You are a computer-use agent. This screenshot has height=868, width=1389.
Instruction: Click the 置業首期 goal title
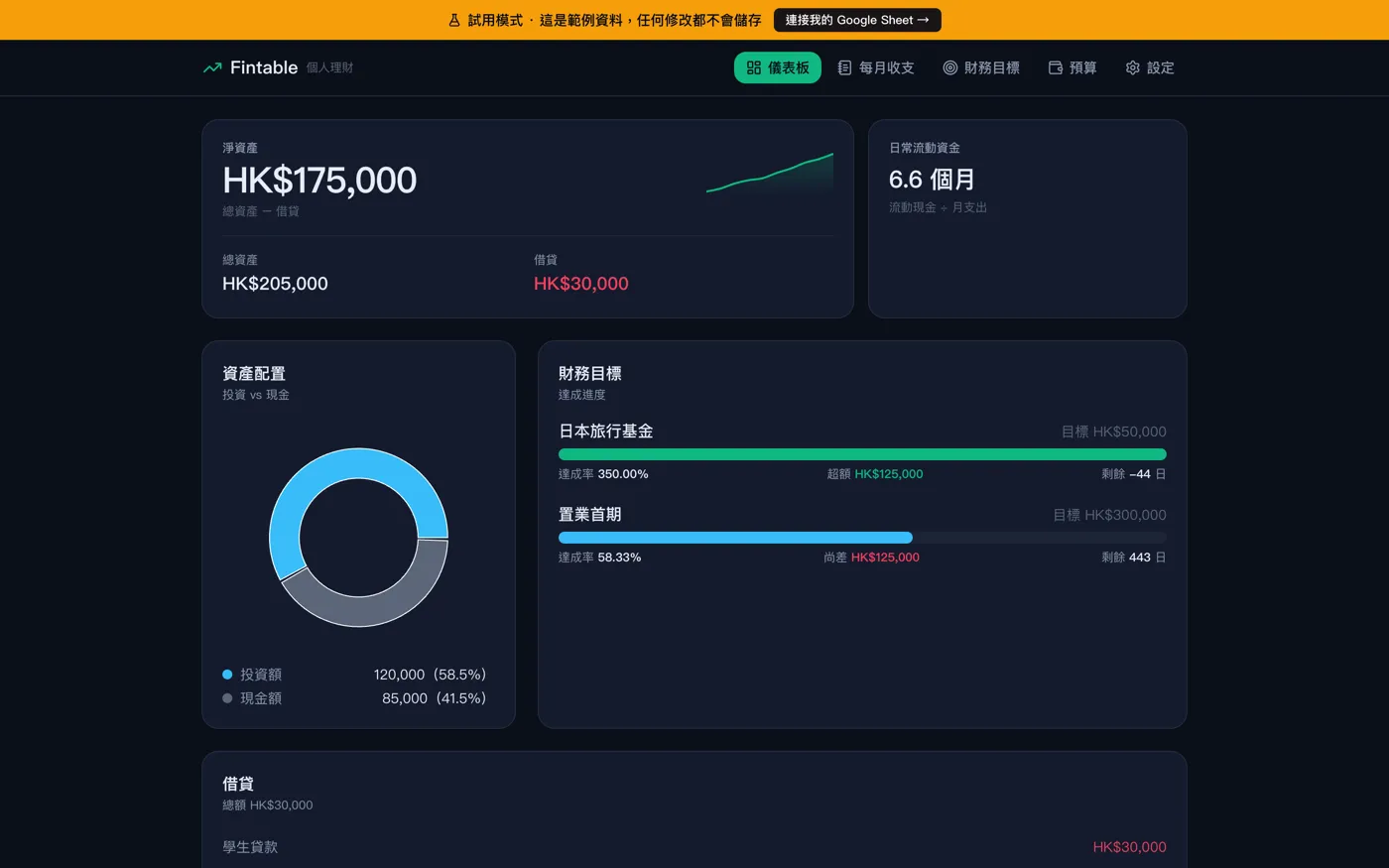tap(589, 515)
